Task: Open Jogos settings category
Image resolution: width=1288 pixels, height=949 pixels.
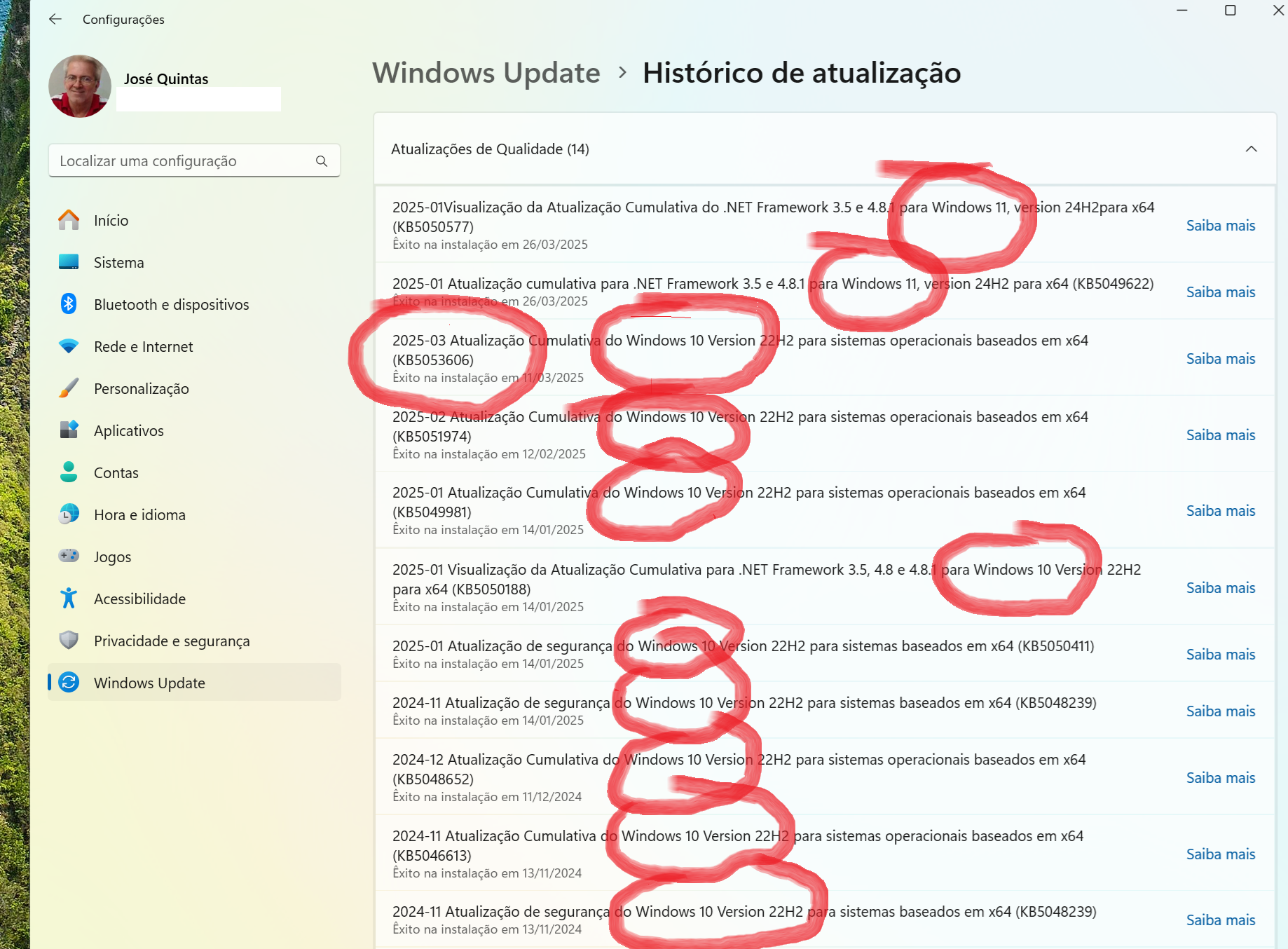Action: [194, 557]
